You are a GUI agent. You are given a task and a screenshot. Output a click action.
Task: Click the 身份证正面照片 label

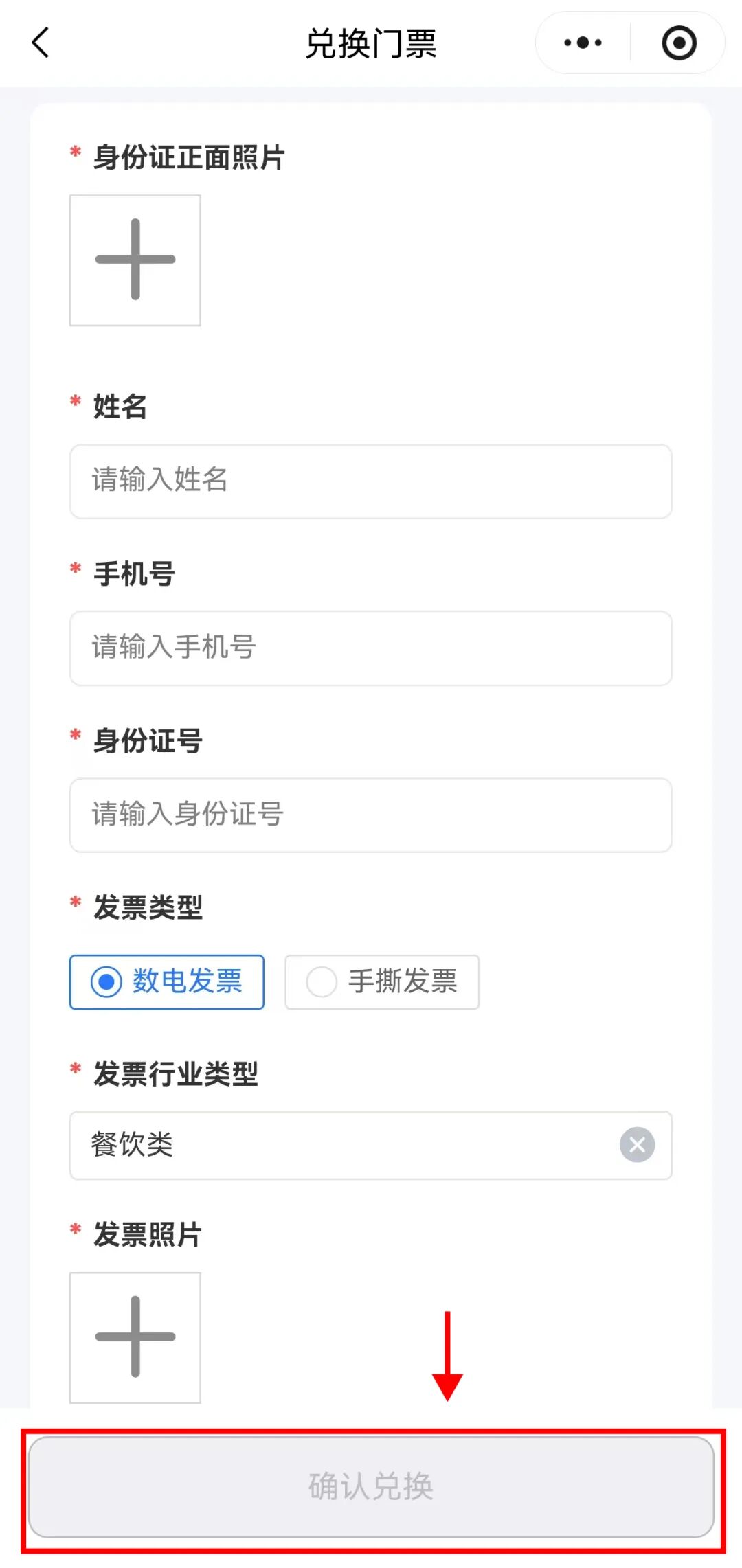click(189, 157)
